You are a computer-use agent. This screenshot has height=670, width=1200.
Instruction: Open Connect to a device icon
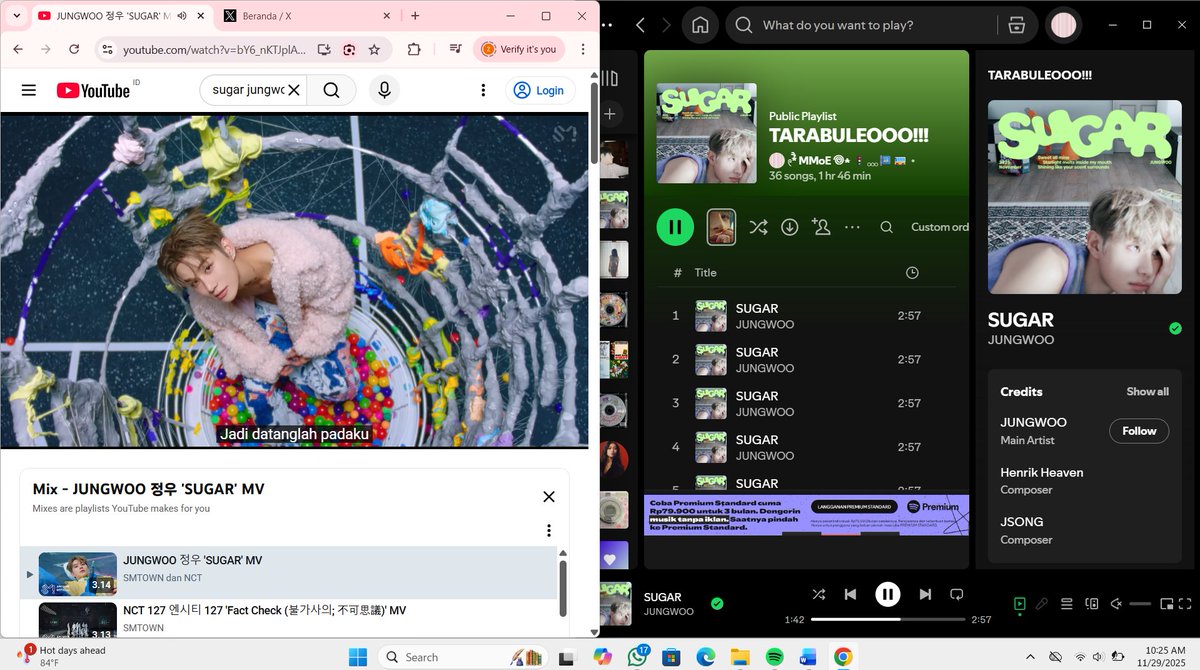(x=1091, y=603)
